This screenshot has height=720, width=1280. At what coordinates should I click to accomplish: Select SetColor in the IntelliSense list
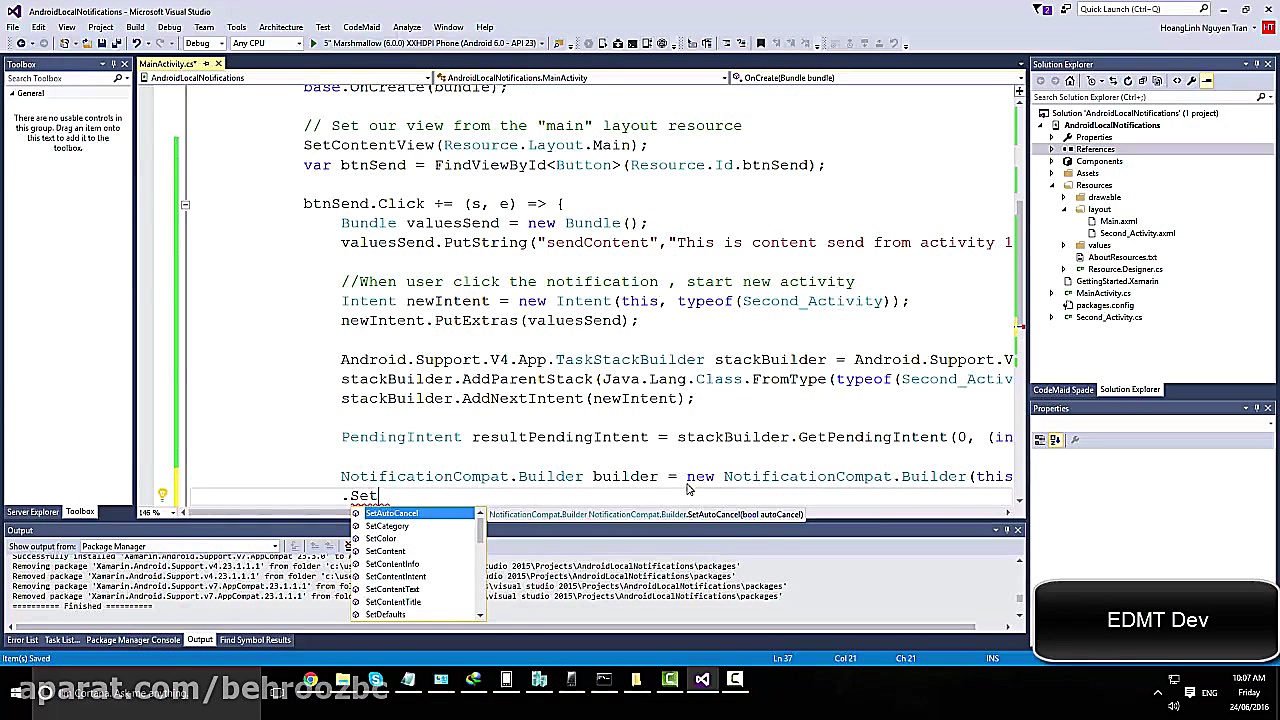pyautogui.click(x=381, y=539)
